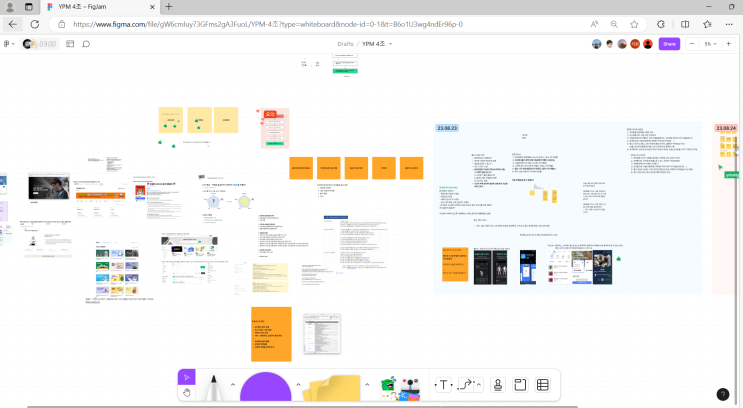Select the Section tool
This screenshot has width=743, height=408.
click(x=520, y=385)
